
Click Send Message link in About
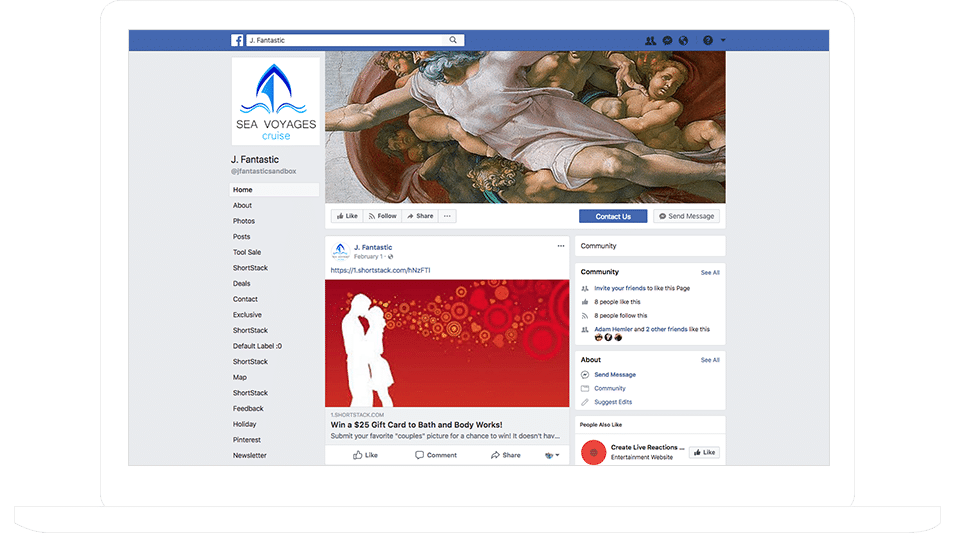click(615, 375)
